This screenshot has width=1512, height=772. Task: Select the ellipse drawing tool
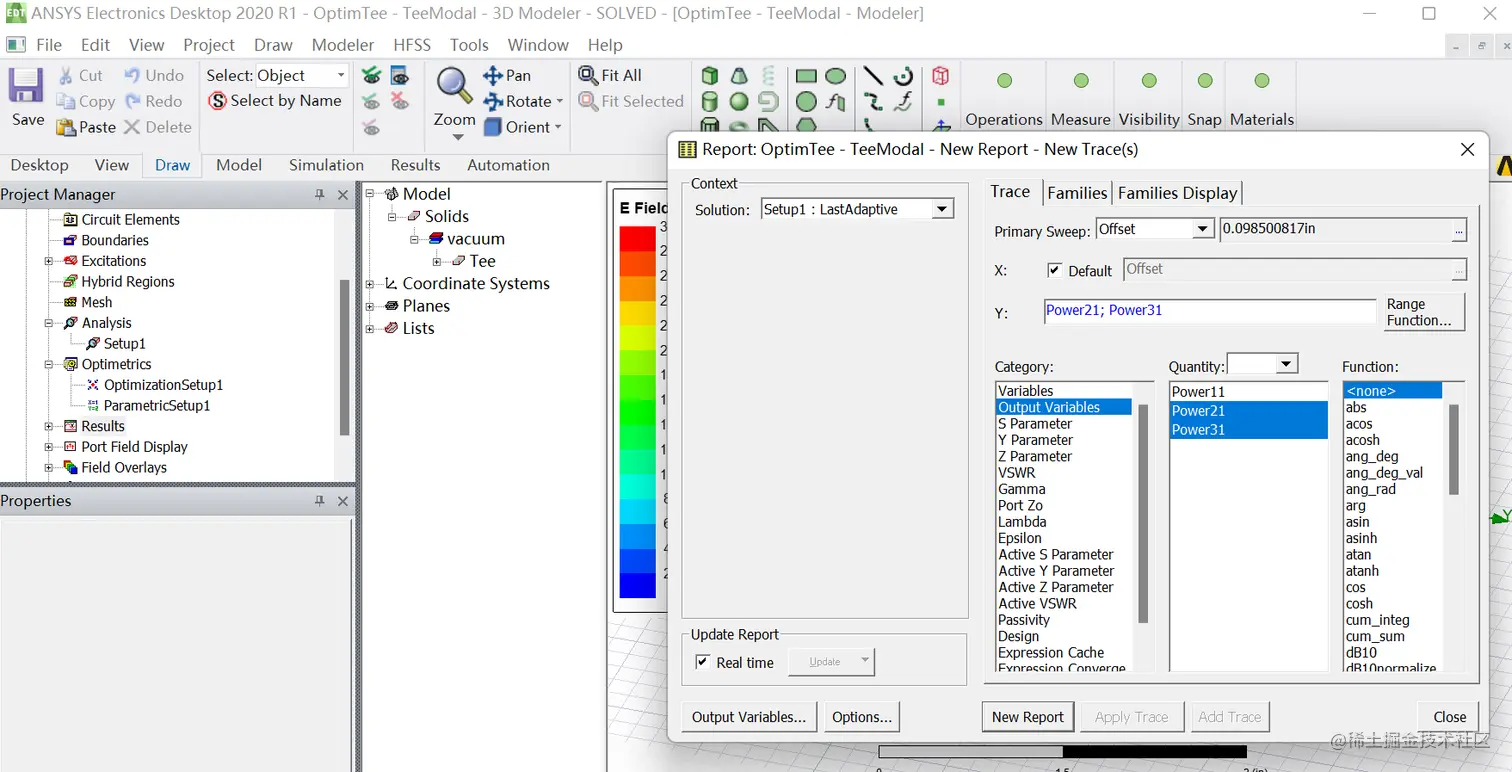[836, 76]
